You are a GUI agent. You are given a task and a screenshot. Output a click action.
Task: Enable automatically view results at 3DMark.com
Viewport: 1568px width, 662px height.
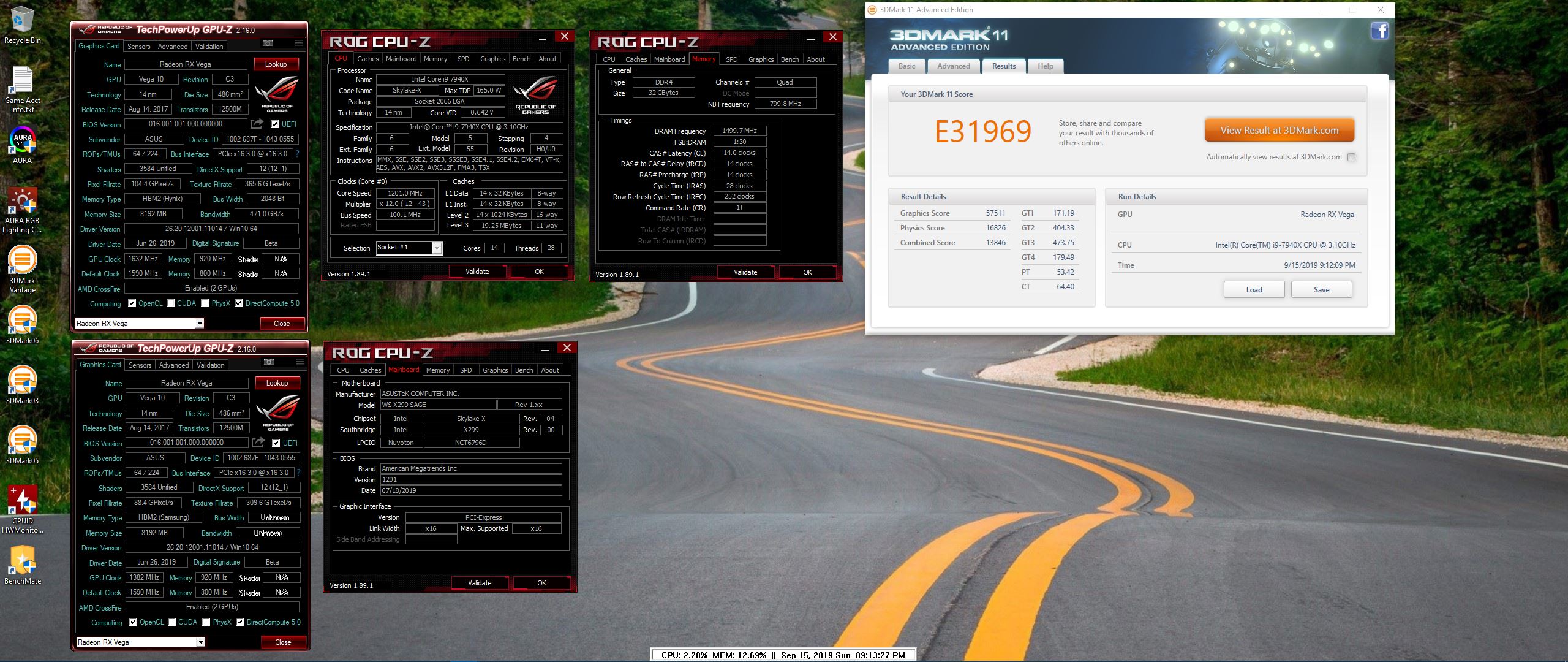(1351, 157)
